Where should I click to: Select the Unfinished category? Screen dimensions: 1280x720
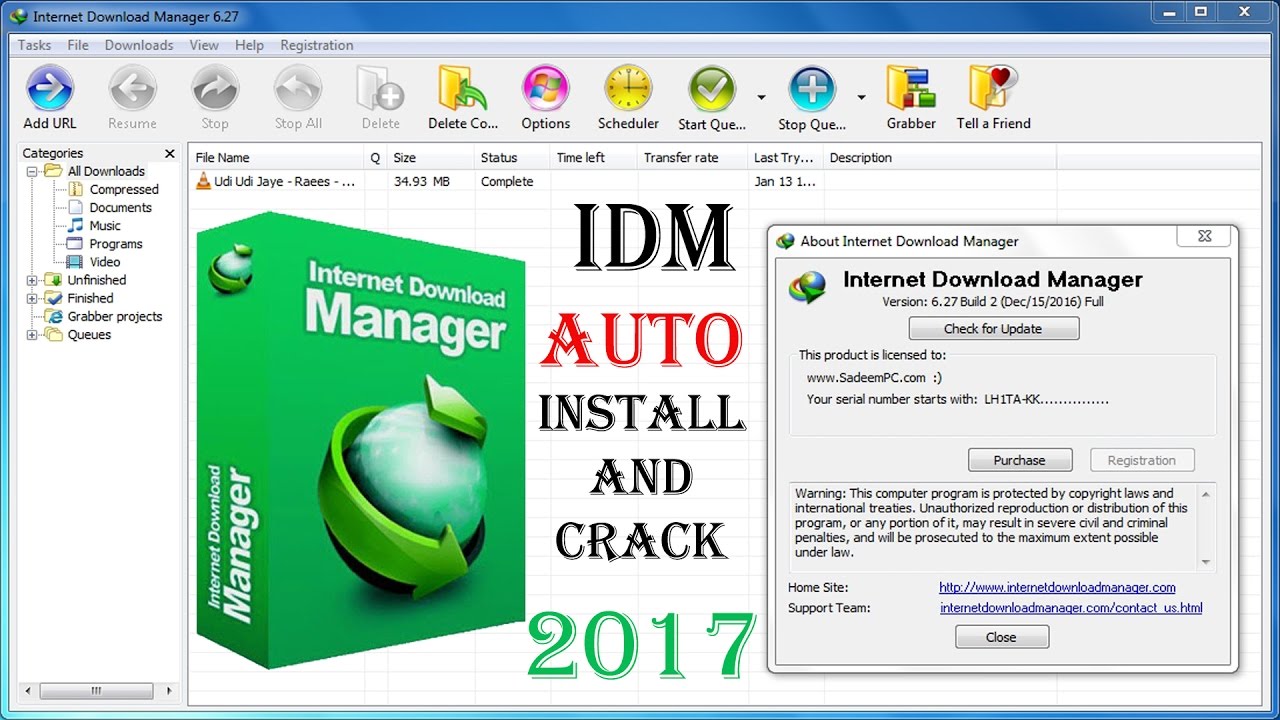(x=97, y=280)
